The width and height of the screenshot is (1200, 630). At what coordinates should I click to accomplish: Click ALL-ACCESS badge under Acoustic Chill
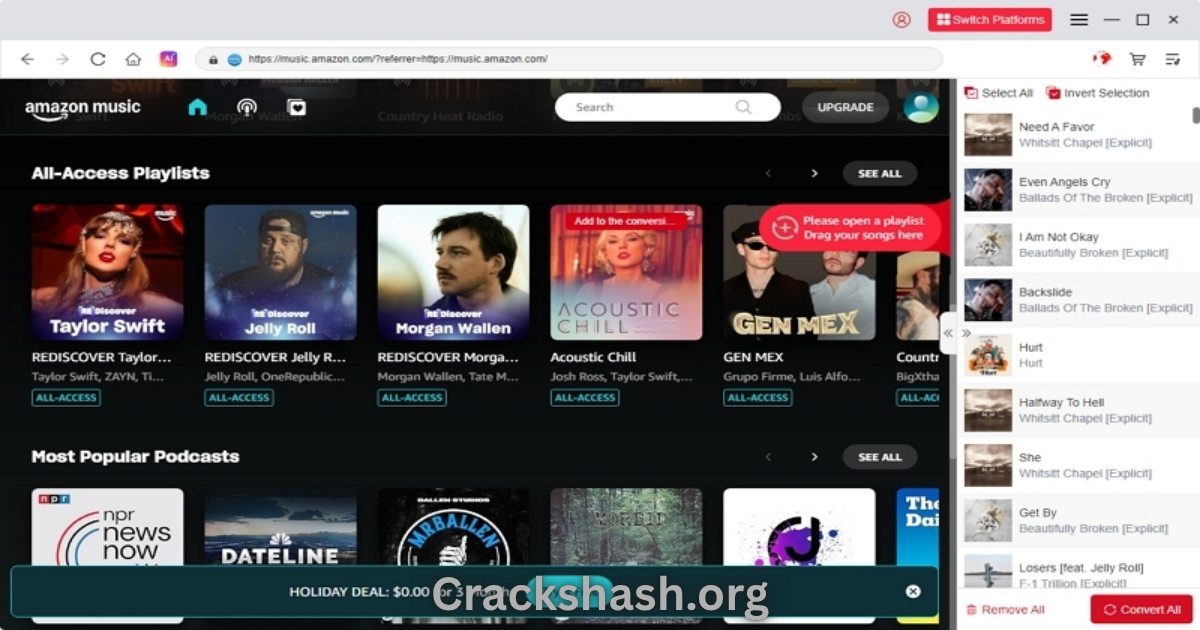(x=585, y=397)
